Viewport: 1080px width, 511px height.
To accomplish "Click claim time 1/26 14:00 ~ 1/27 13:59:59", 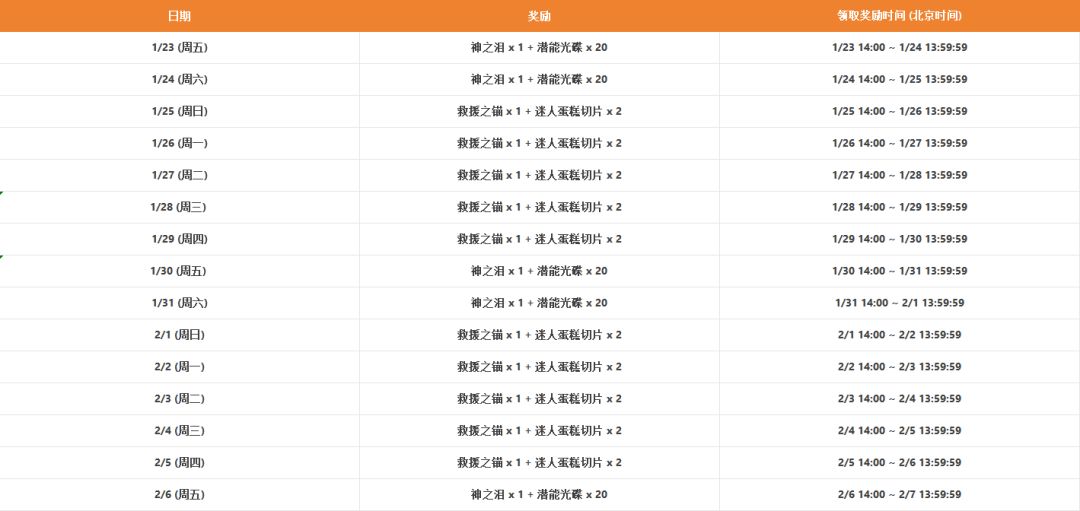I will pyautogui.click(x=899, y=144).
